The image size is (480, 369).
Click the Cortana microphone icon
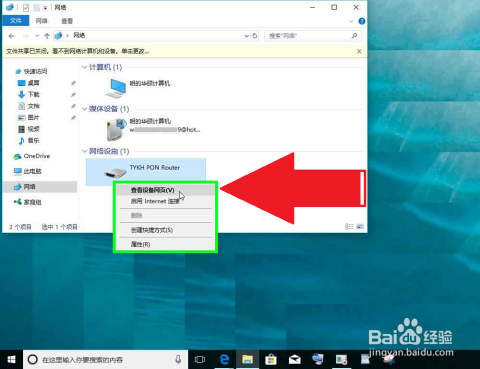pyautogui.click(x=178, y=359)
